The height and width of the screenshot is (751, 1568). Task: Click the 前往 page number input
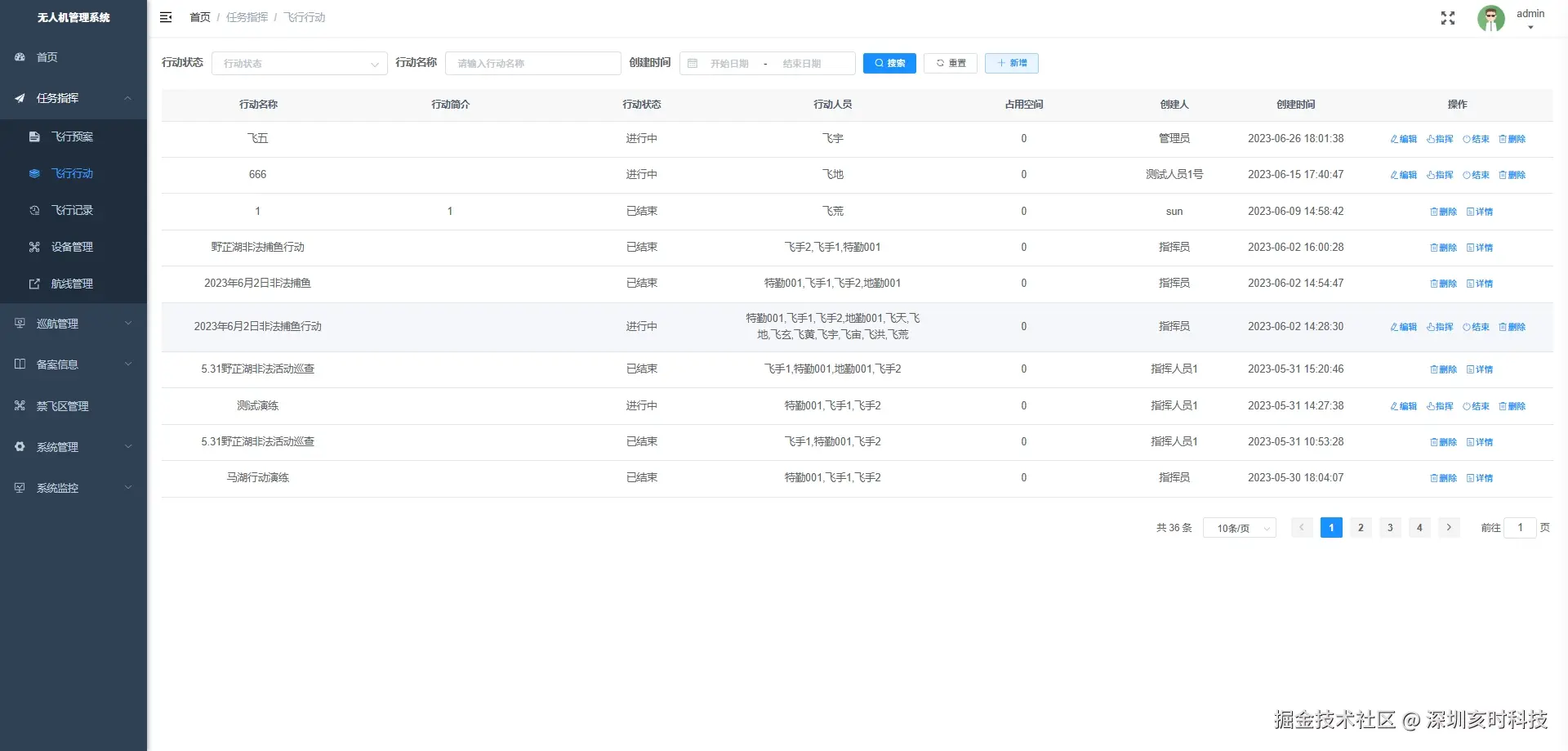(x=1520, y=528)
